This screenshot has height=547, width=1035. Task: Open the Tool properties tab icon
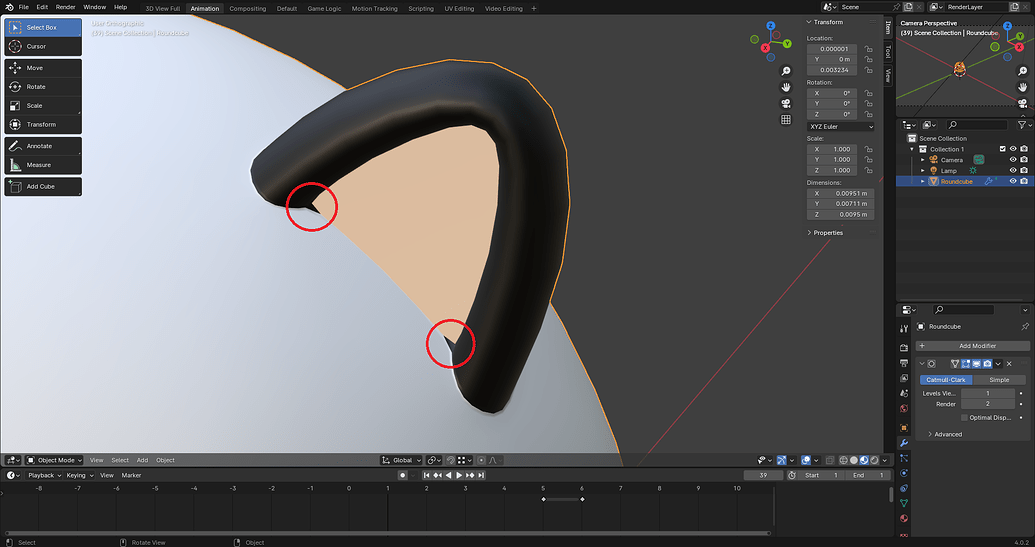pyautogui.click(x=904, y=328)
